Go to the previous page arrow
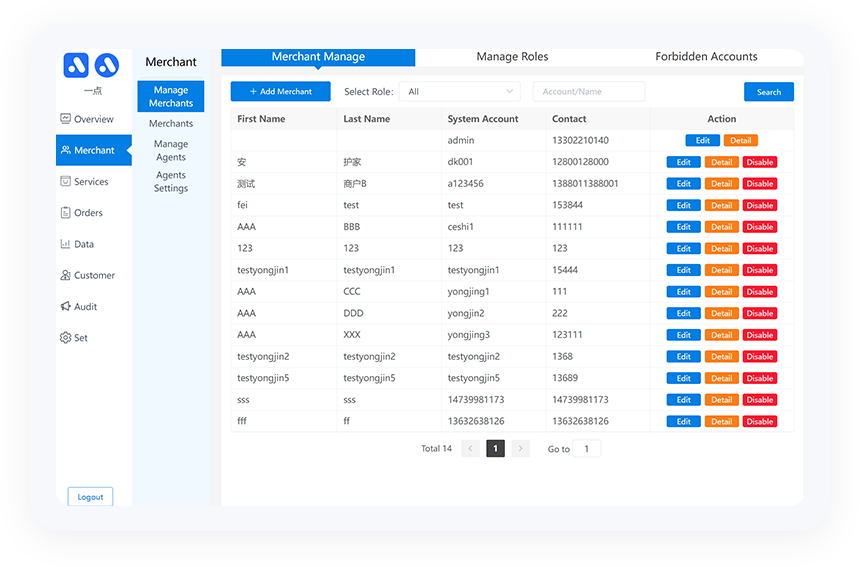Screen dimensions: 860x567 (471, 449)
